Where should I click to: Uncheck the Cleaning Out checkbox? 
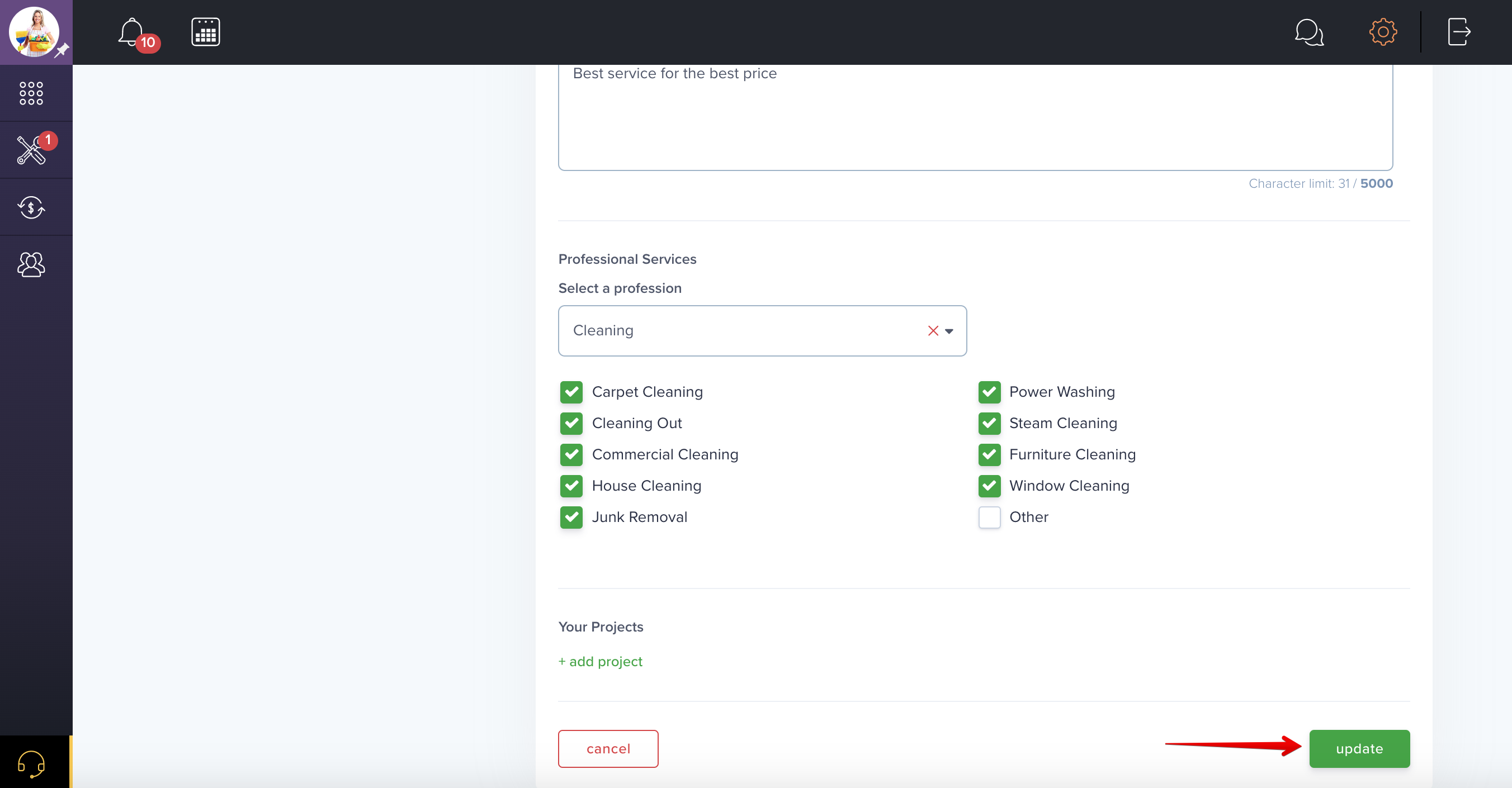pyautogui.click(x=571, y=424)
